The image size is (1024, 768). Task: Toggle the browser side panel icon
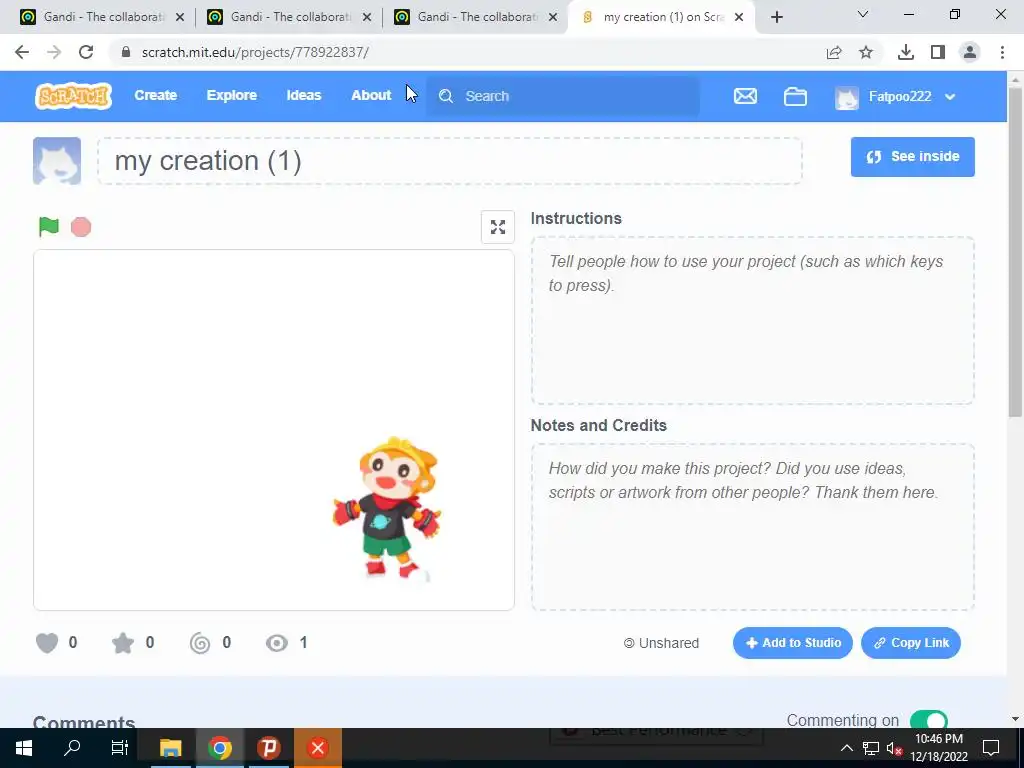(x=938, y=52)
